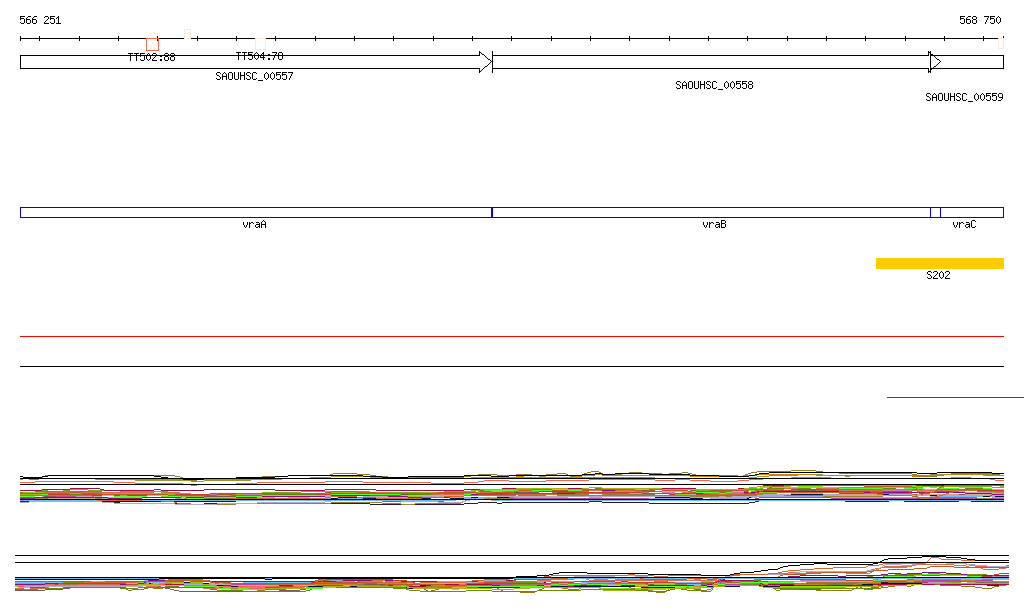Click the vraB text label
This screenshot has height=611, width=1024.
pos(714,225)
